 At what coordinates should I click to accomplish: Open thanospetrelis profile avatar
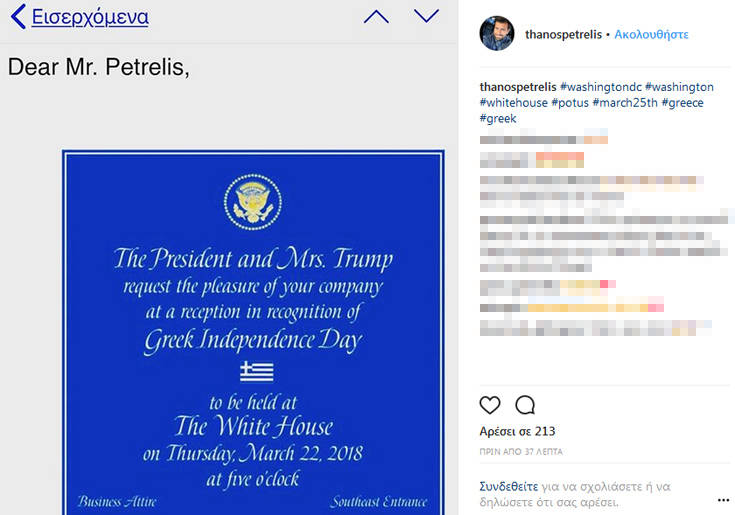[497, 34]
